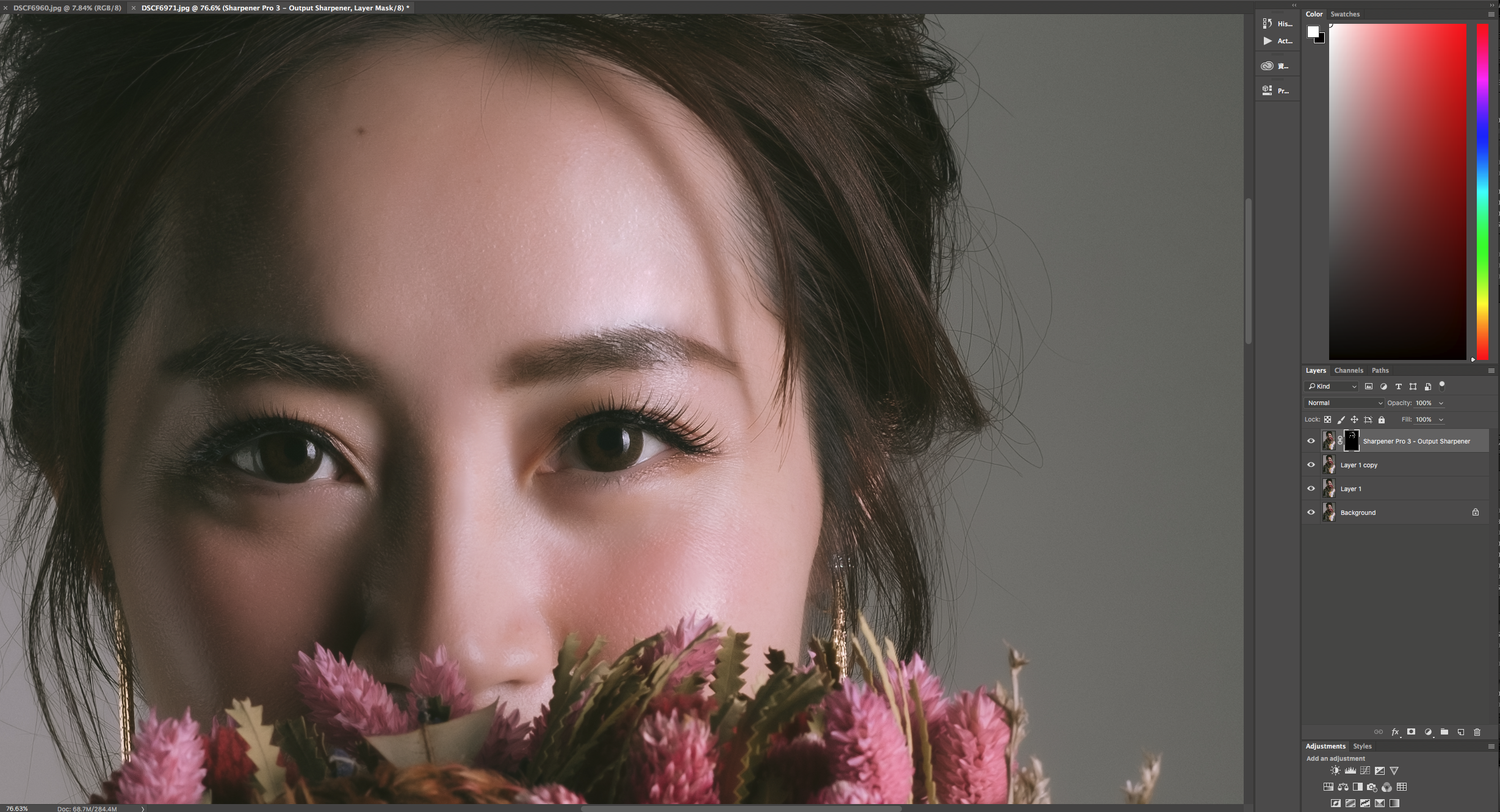Image resolution: width=1500 pixels, height=812 pixels.
Task: Switch to DSCF6960.jpg document tab
Action: 67,8
